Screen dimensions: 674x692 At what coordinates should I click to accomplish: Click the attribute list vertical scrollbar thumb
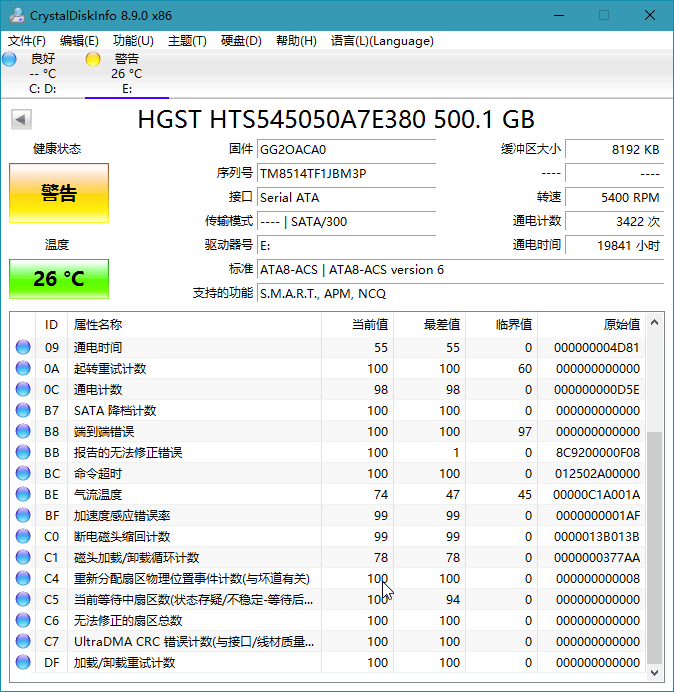coord(655,548)
